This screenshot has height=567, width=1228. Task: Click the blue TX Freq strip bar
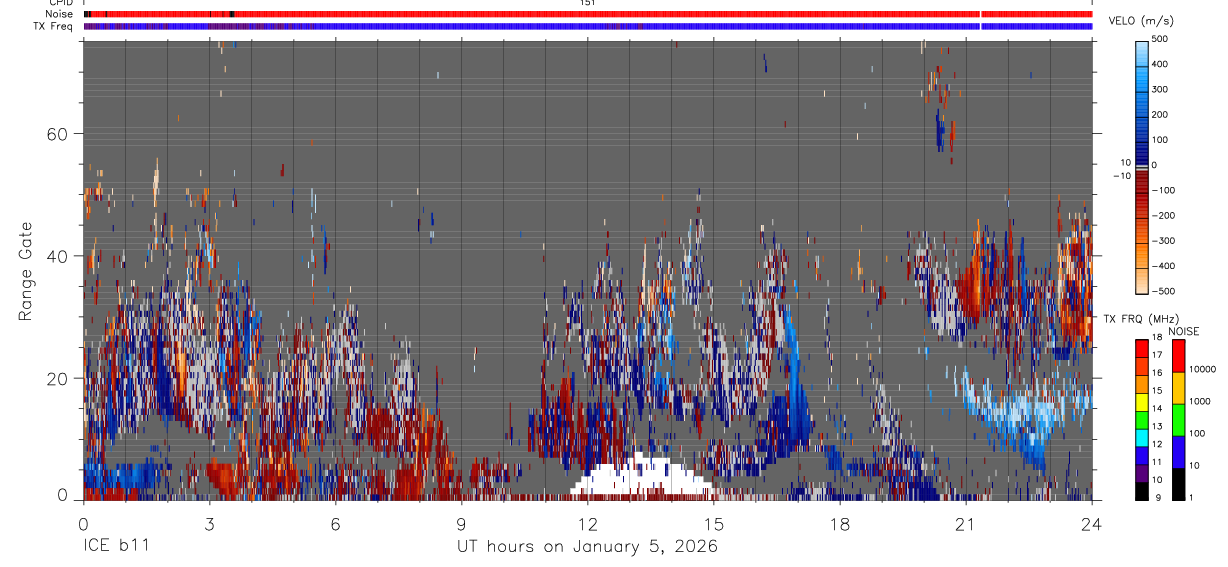(x=587, y=26)
